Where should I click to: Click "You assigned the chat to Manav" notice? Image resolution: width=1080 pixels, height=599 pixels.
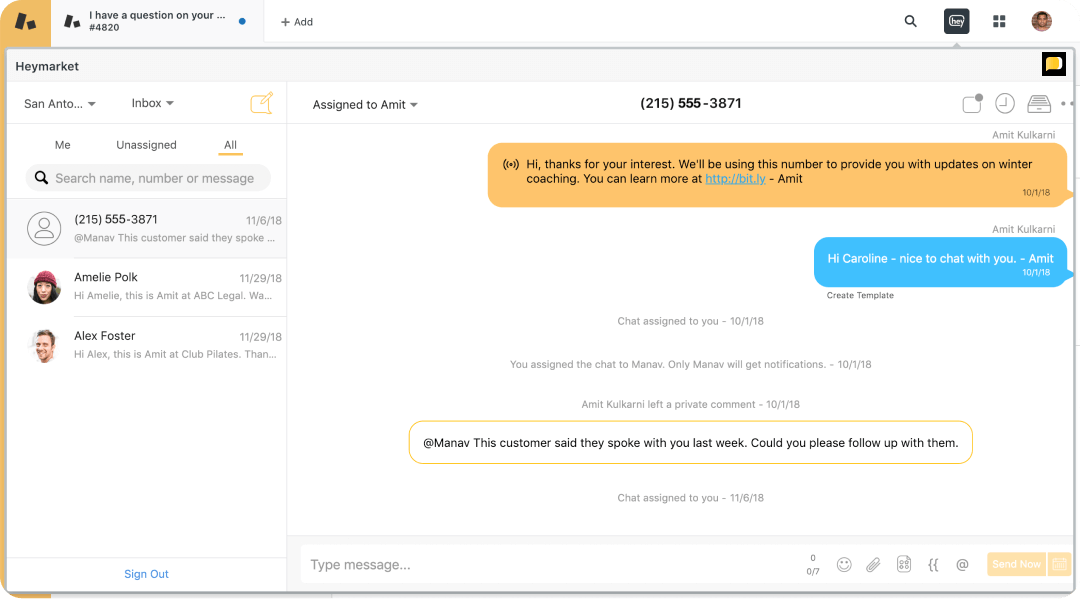pos(690,364)
